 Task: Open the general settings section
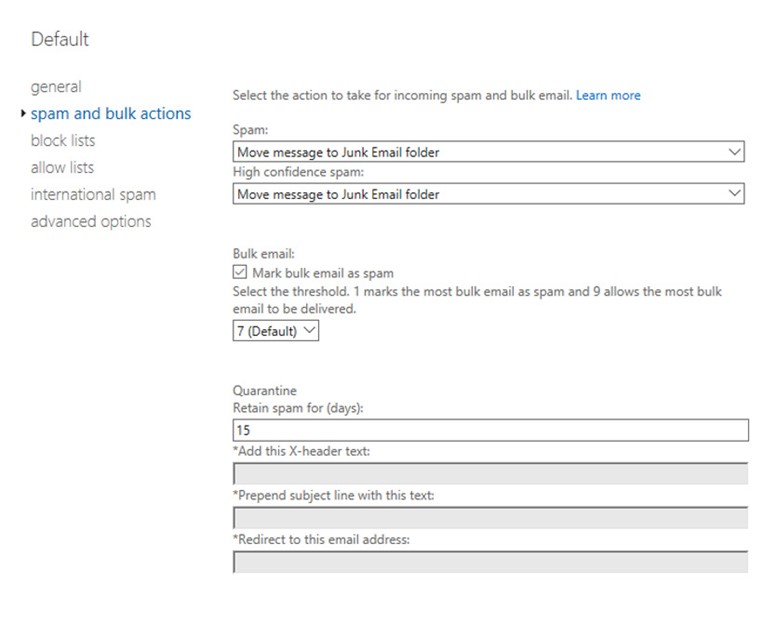(x=56, y=87)
